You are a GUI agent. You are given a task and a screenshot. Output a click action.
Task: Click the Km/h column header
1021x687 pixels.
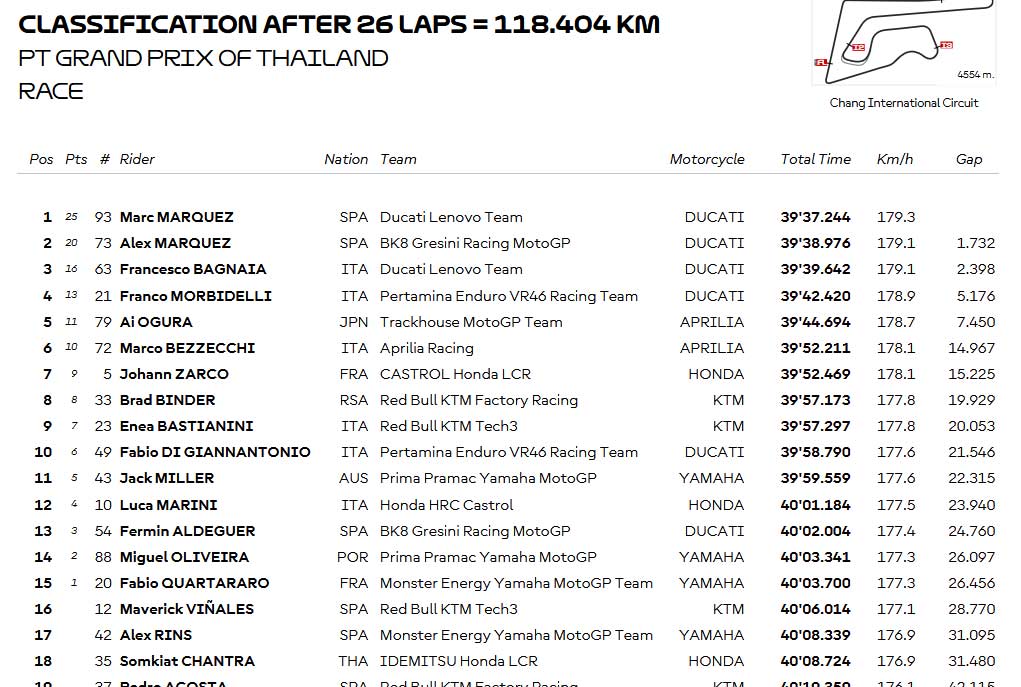895,159
